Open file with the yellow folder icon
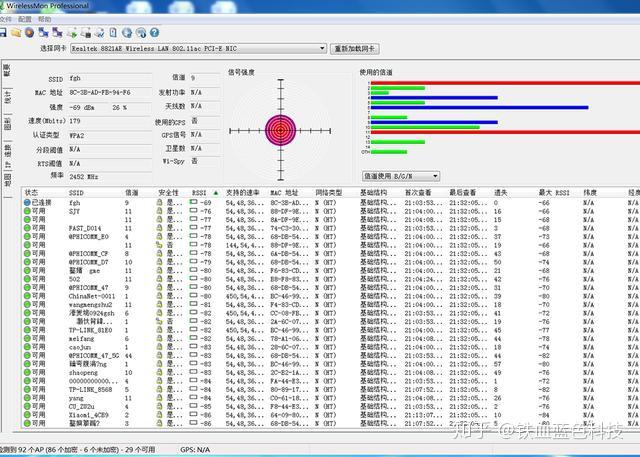The image size is (640, 457). [16, 33]
